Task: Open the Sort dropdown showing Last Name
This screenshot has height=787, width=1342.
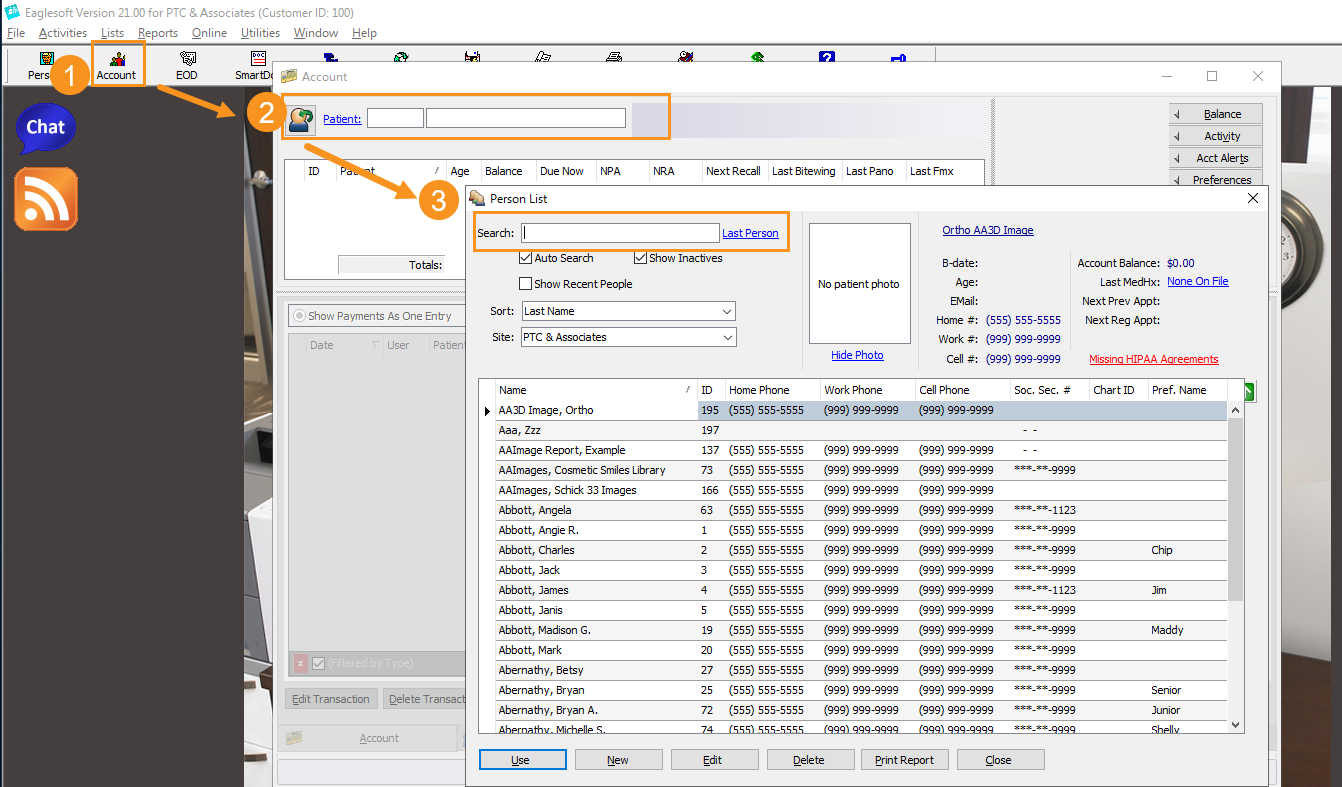Action: pos(628,311)
